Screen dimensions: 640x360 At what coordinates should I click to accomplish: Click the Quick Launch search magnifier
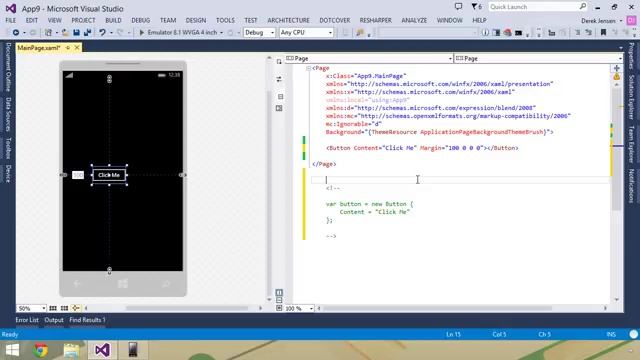pos(582,7)
